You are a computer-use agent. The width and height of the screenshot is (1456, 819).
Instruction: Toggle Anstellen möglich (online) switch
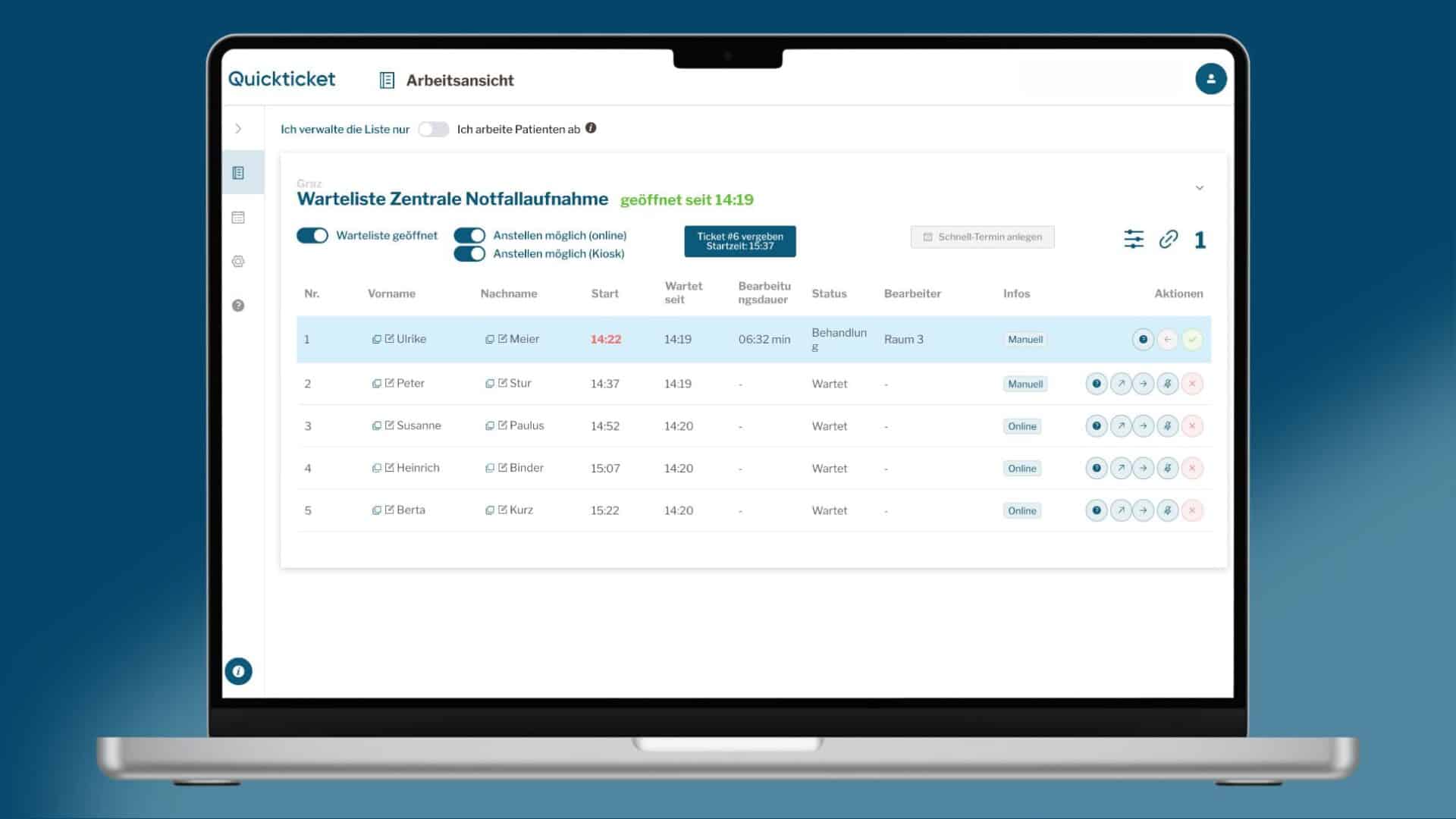pyautogui.click(x=469, y=235)
